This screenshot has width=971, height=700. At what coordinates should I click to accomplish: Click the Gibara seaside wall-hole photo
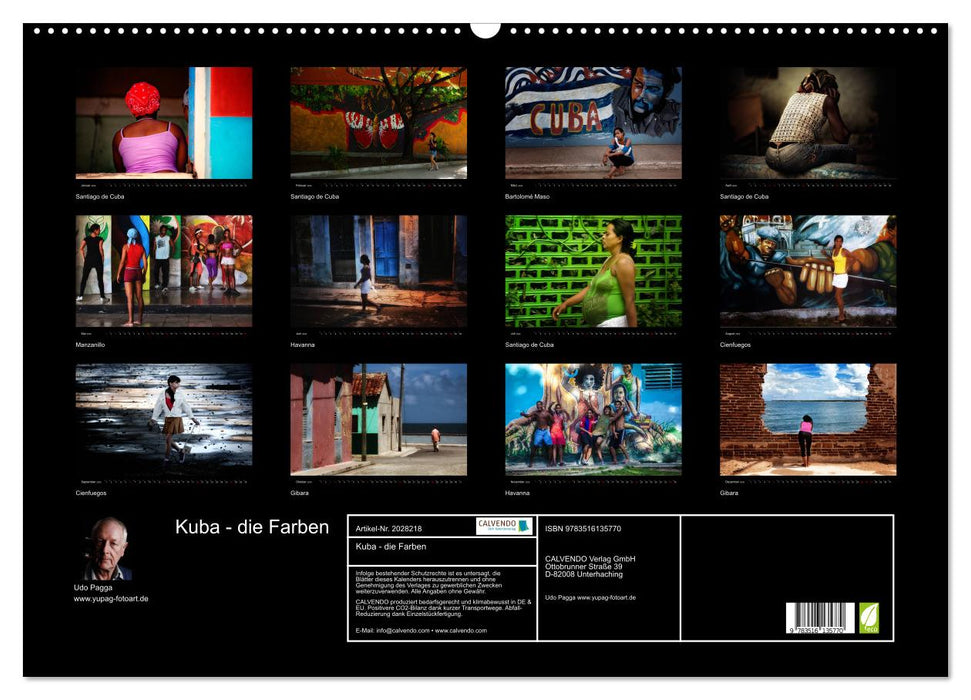coord(810,420)
